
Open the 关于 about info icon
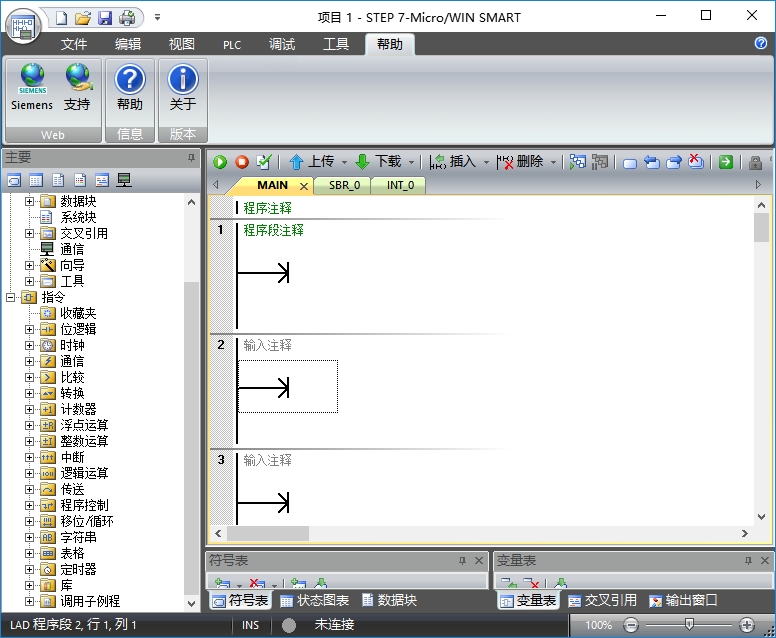[183, 87]
